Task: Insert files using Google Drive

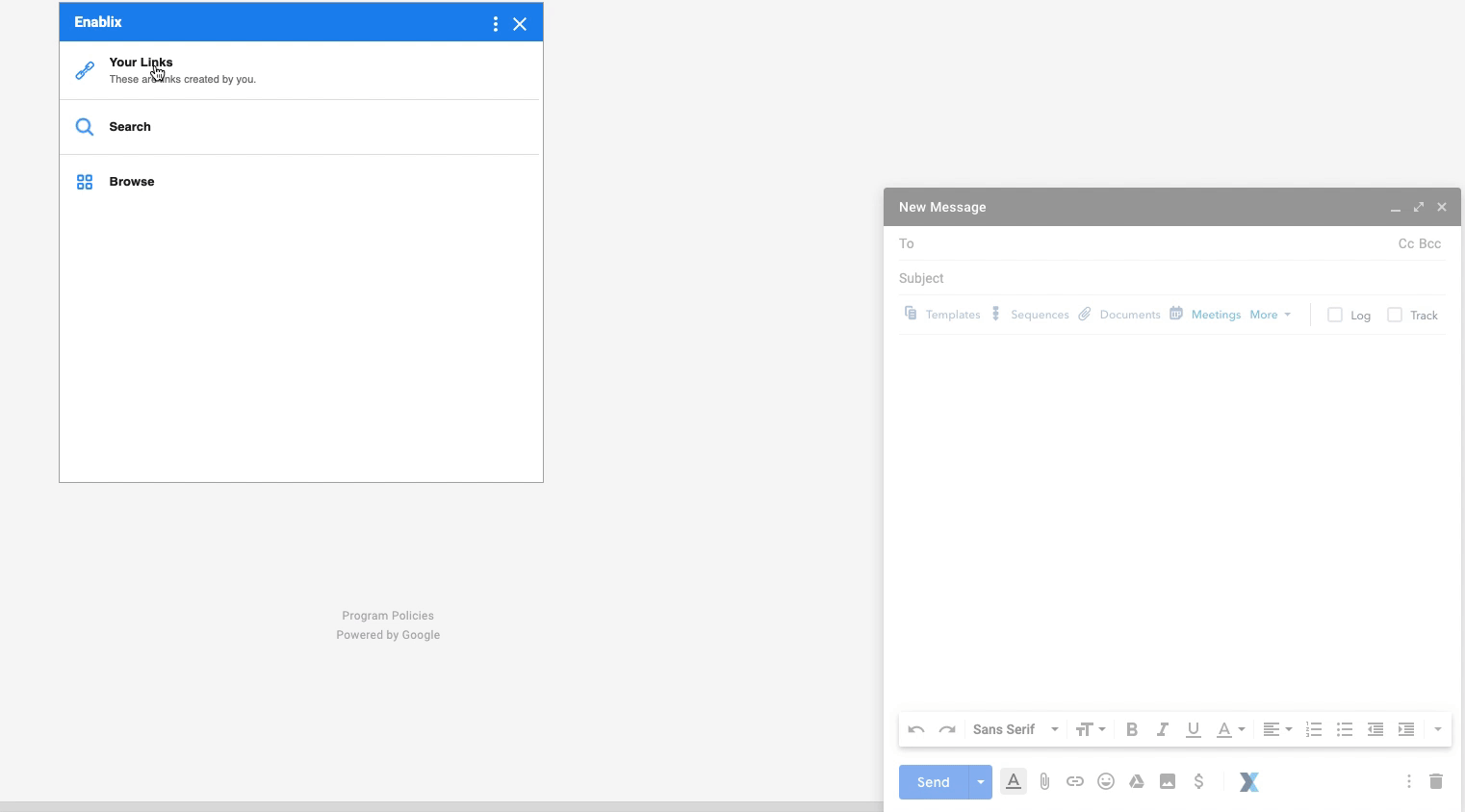Action: click(1137, 782)
